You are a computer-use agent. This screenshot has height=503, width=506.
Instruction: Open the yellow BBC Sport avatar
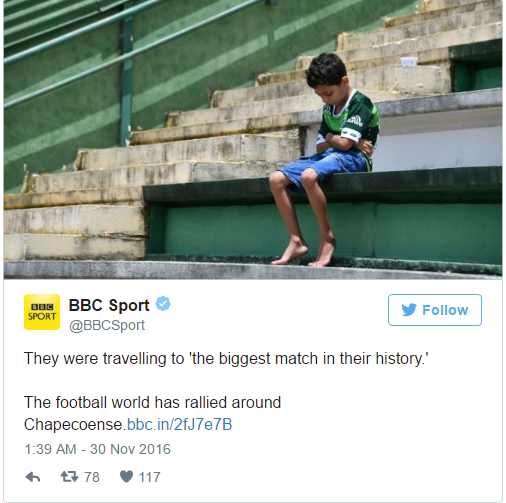(42, 312)
